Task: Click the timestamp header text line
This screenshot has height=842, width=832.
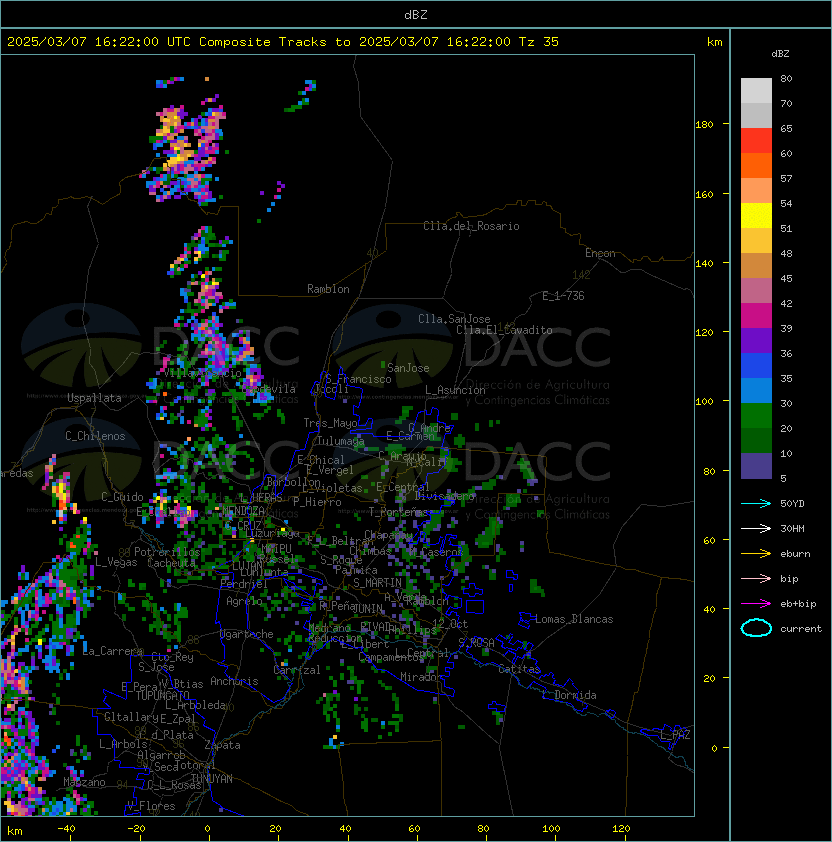Action: tap(283, 42)
